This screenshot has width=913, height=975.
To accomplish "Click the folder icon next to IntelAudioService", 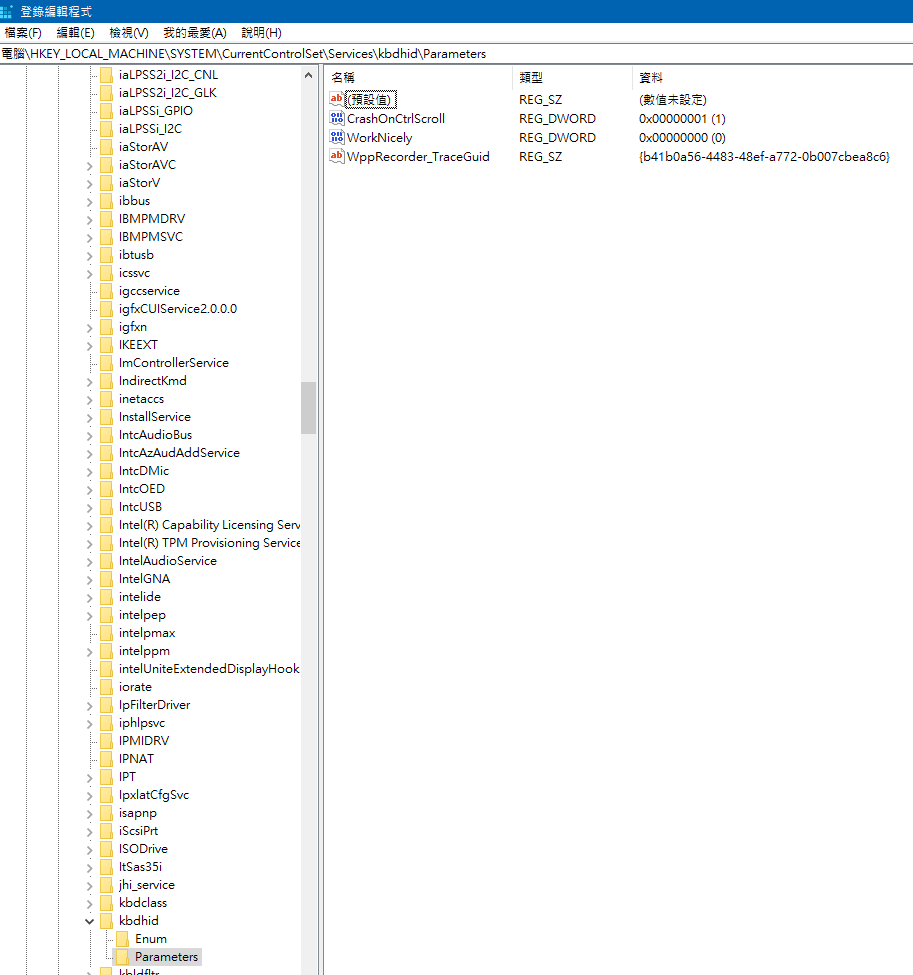I will click(x=106, y=561).
